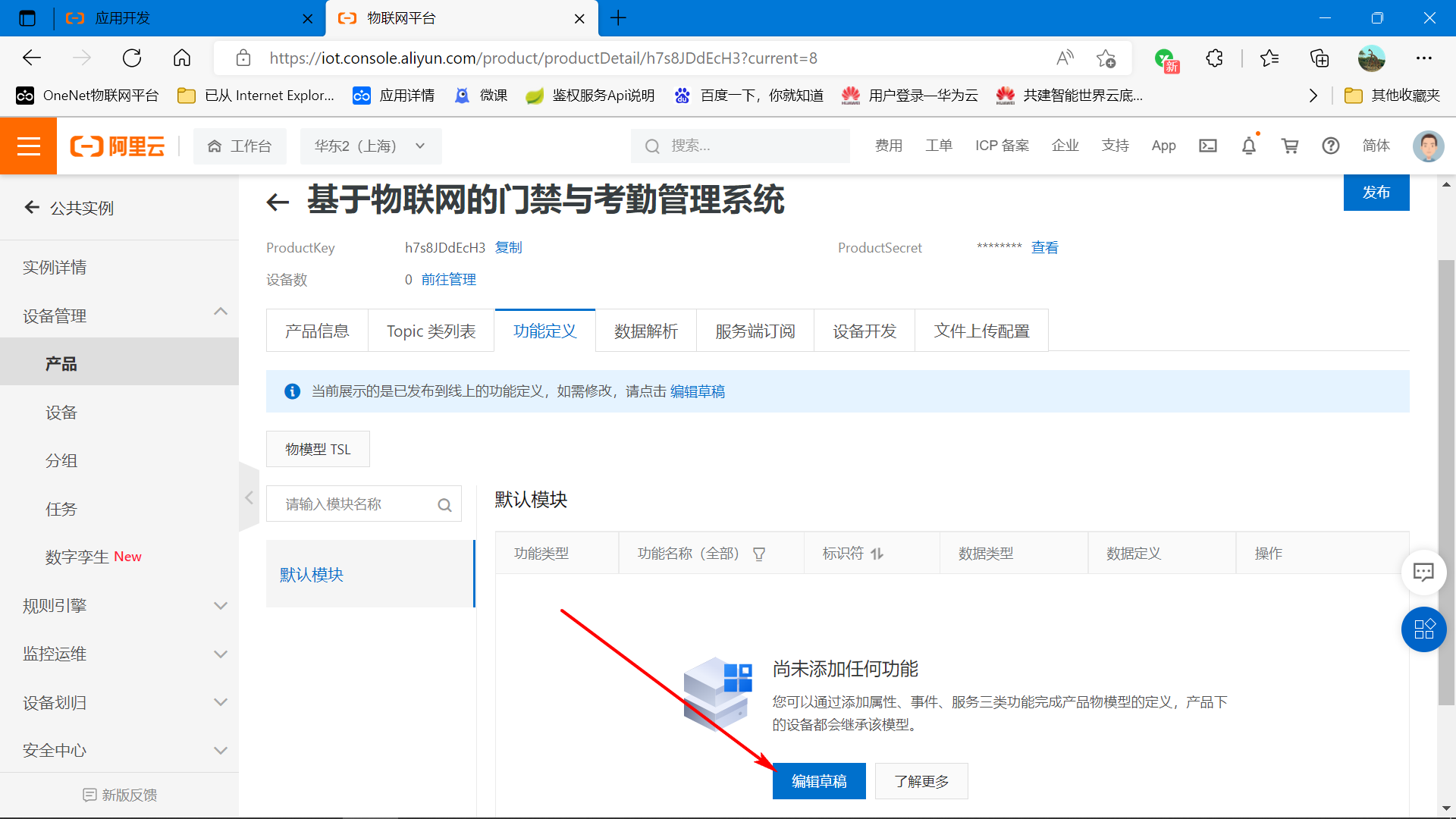1456x819 pixels.
Task: Add page to favorites star icon
Action: pos(1106,58)
